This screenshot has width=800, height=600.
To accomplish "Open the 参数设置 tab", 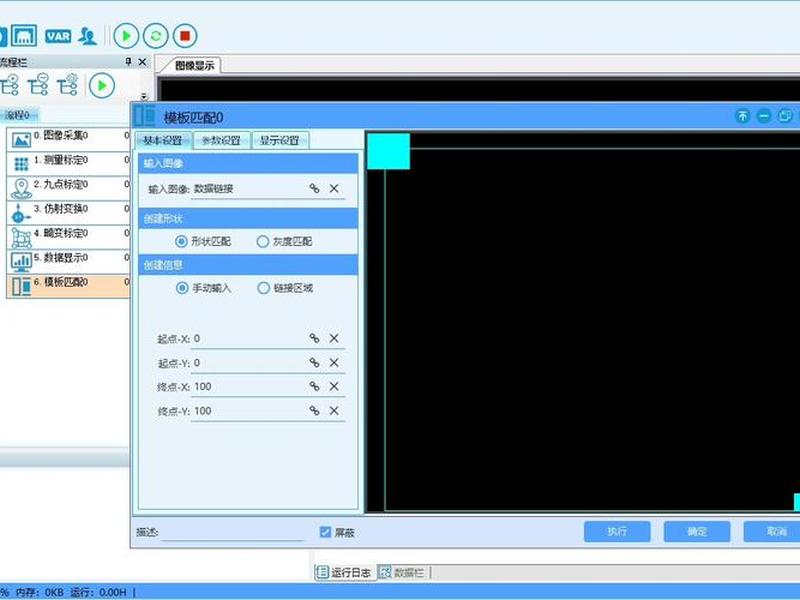I will coord(221,140).
